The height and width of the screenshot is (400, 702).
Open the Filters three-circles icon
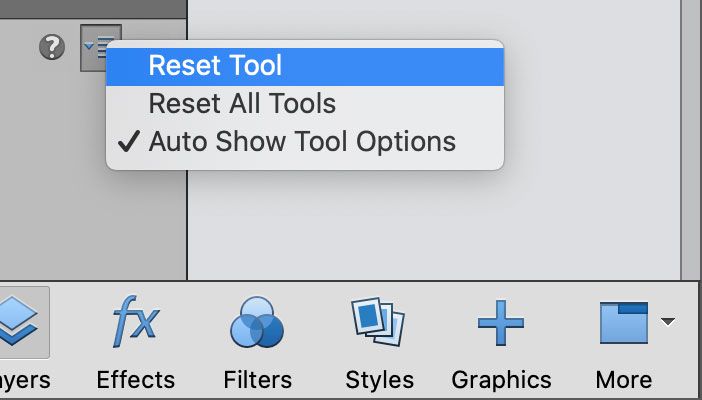coord(257,324)
